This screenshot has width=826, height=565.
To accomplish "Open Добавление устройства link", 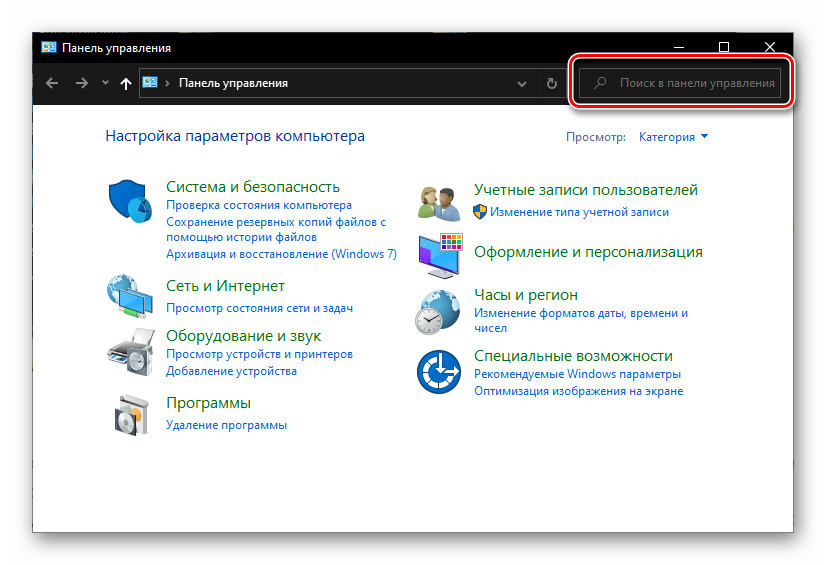I will (231, 371).
